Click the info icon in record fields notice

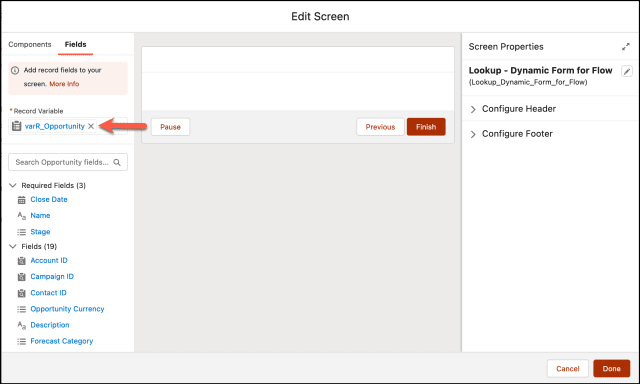tap(15, 70)
